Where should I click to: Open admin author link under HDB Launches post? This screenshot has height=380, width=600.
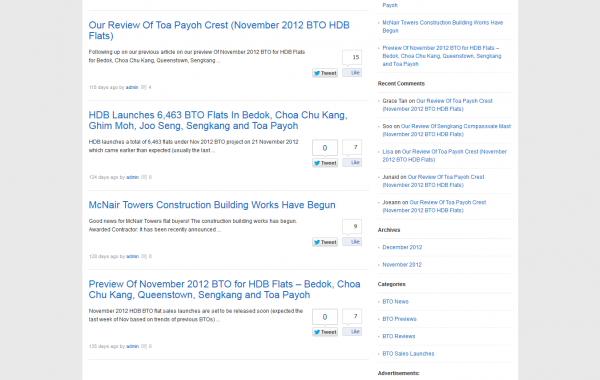click(x=132, y=177)
